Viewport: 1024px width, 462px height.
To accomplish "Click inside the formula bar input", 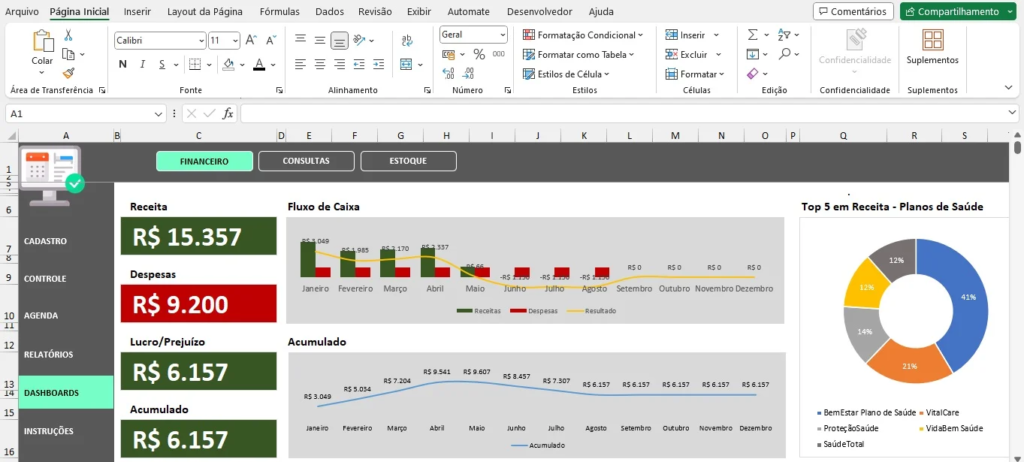I will [x=620, y=114].
